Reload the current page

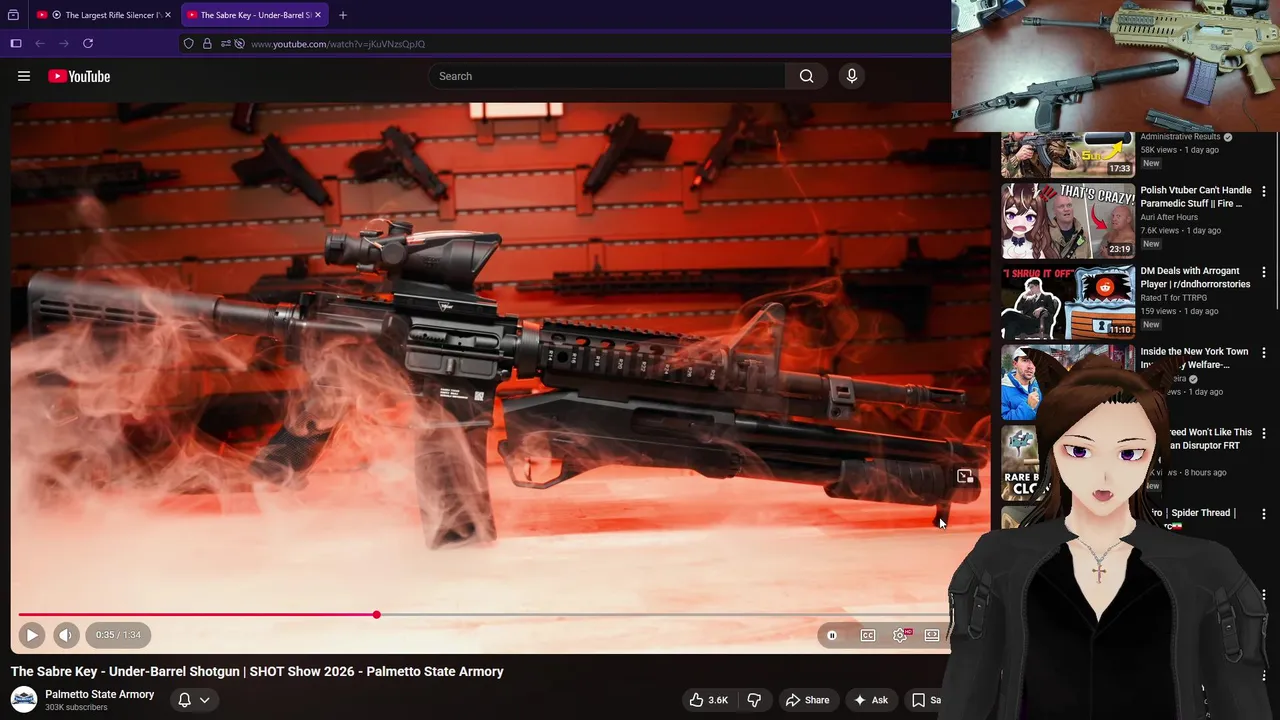(x=88, y=43)
